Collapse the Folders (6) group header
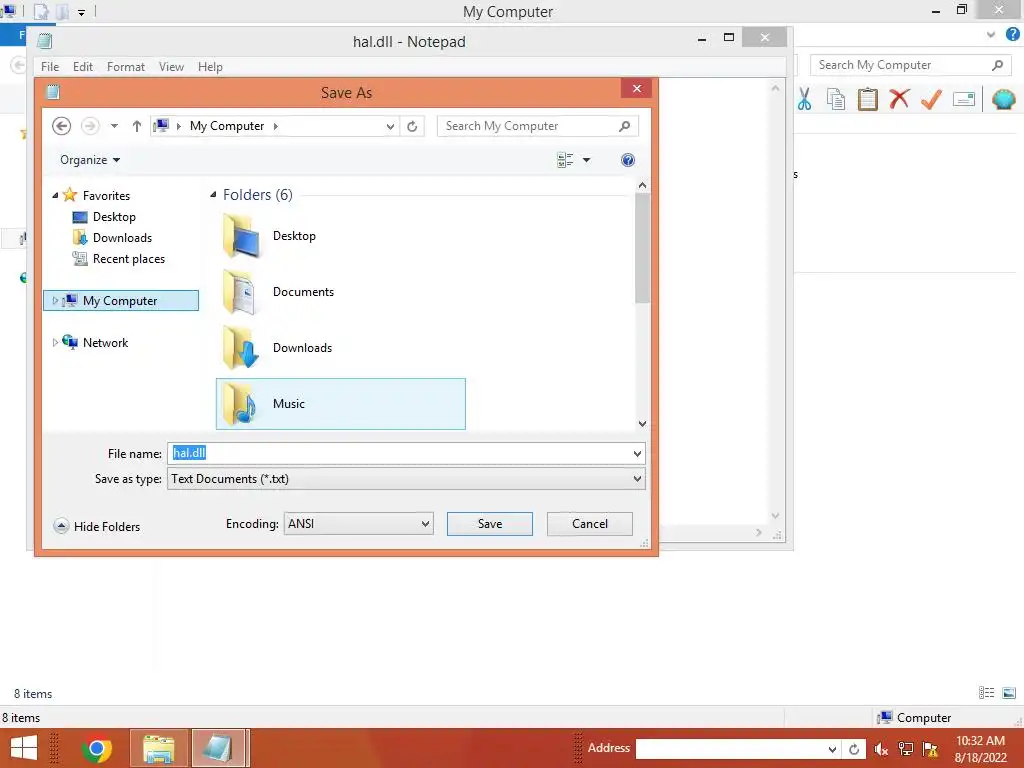This screenshot has width=1024, height=768. (x=213, y=195)
